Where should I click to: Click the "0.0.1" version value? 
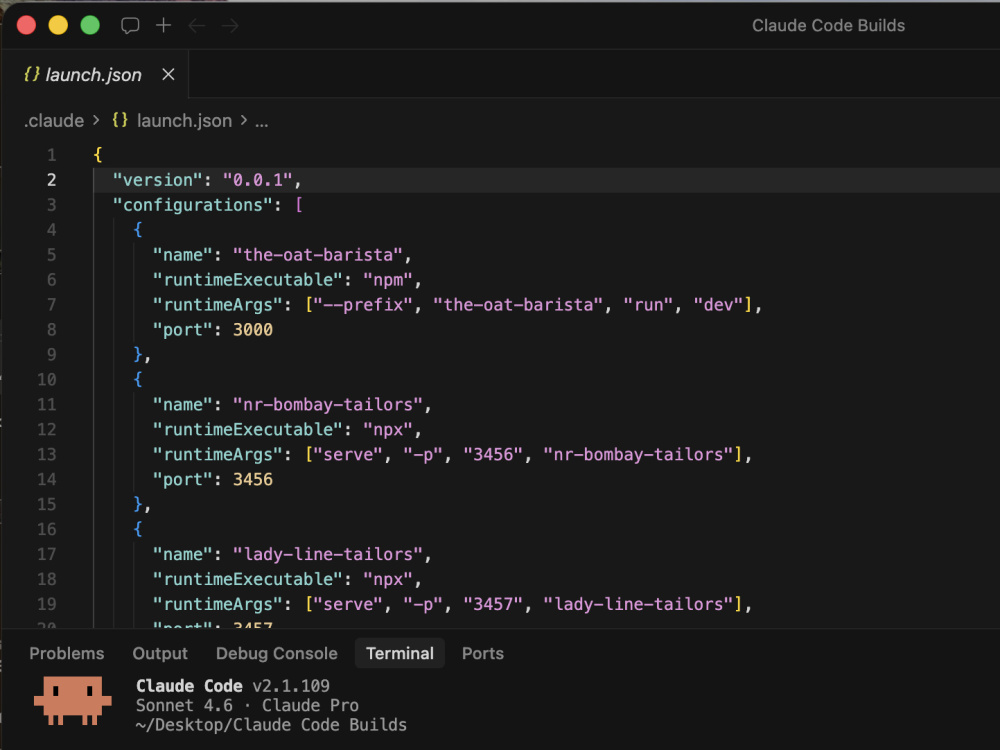257,180
